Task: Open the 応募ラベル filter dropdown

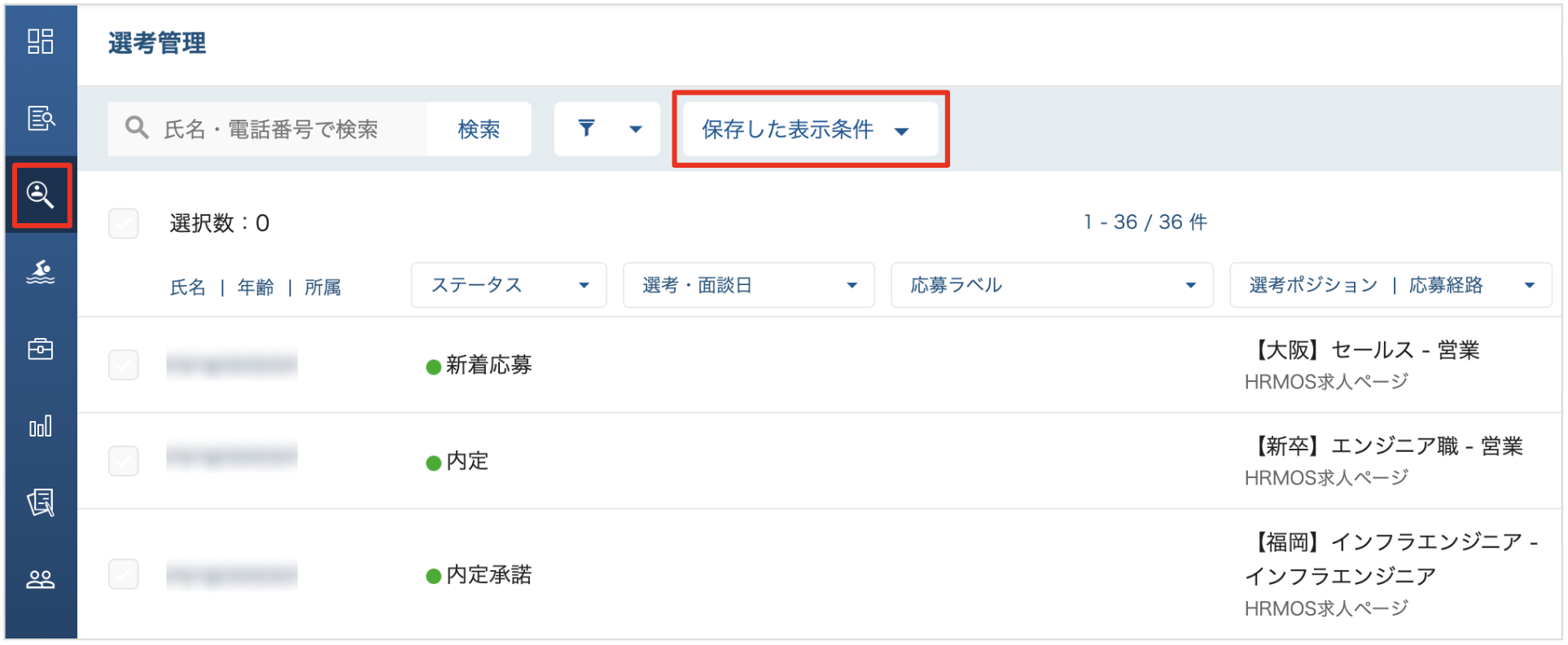Action: pos(1052,285)
